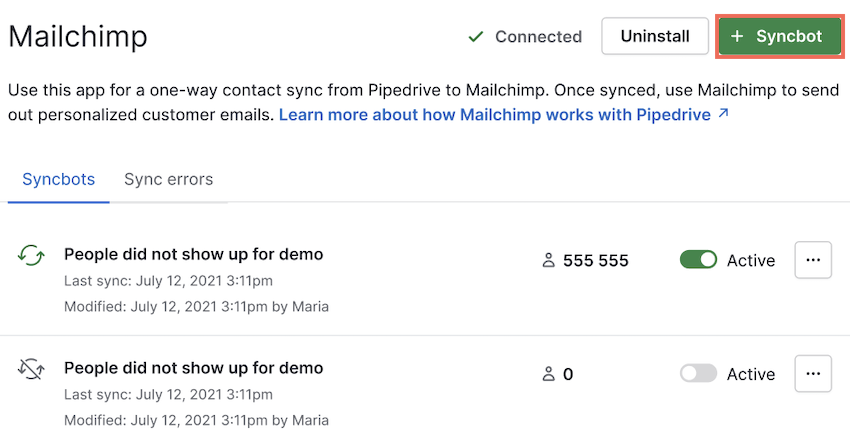Click the plus icon on Syncbot button

[737, 36]
